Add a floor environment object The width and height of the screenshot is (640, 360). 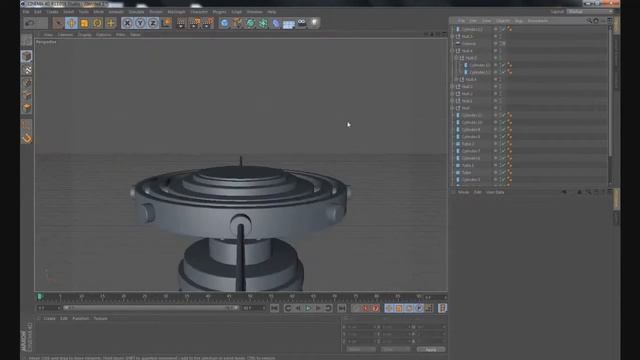pos(289,24)
